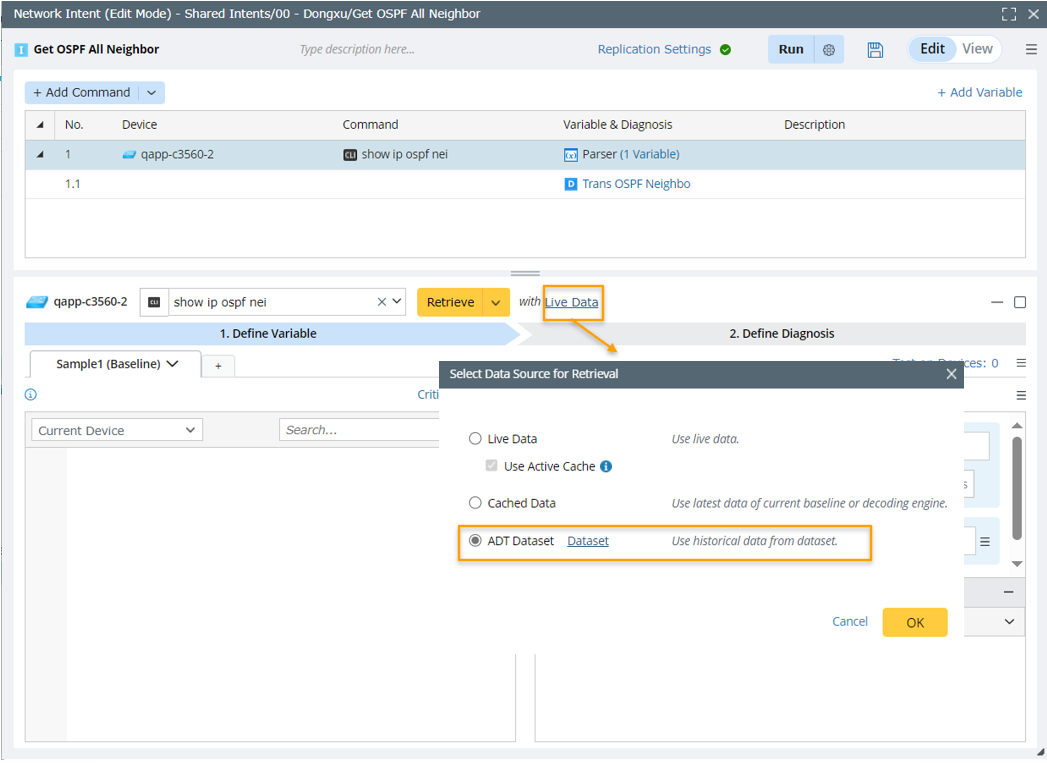
Task: Open run settings icon beside Run
Action: pos(828,50)
